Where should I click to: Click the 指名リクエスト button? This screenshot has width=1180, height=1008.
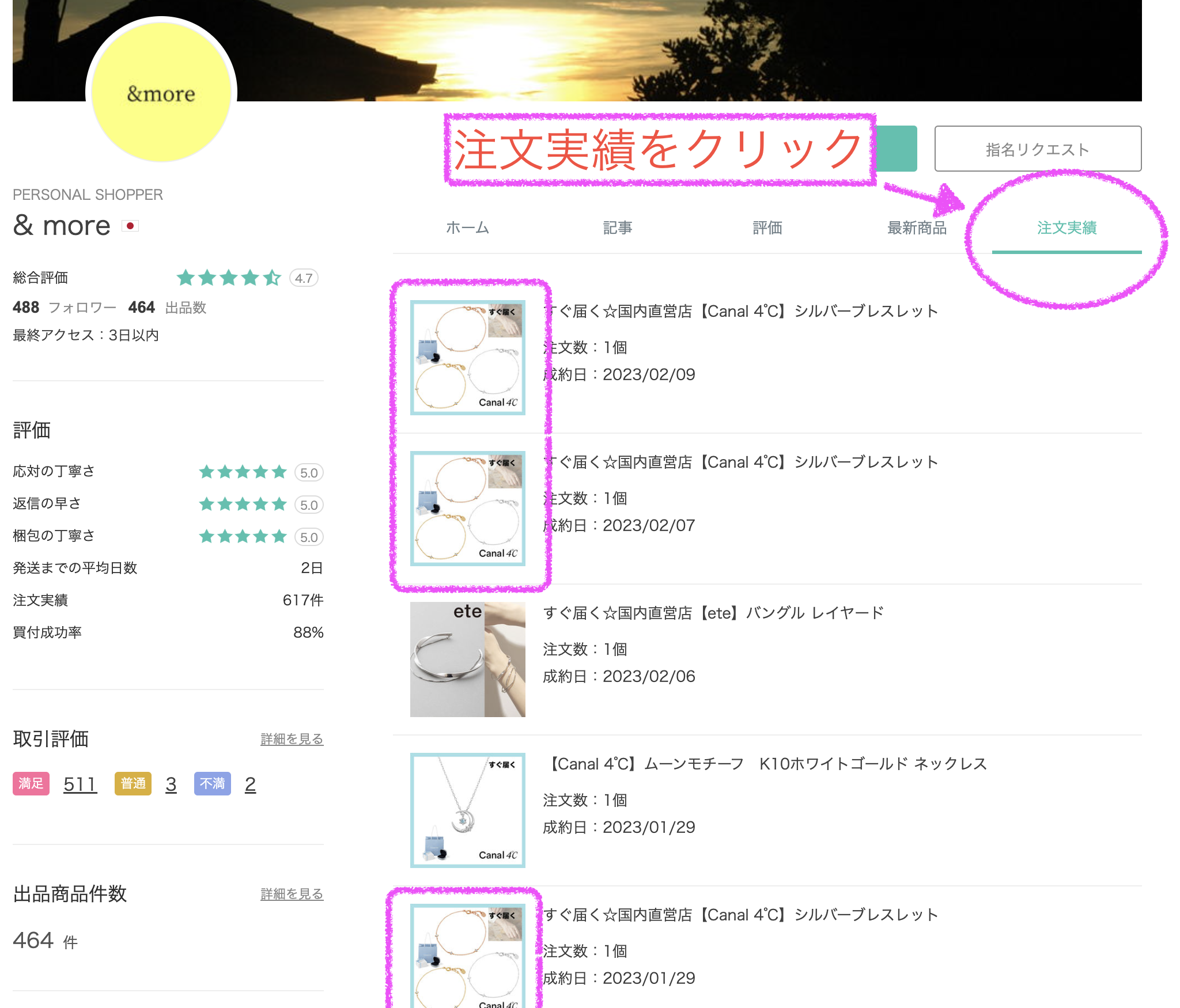1038,149
